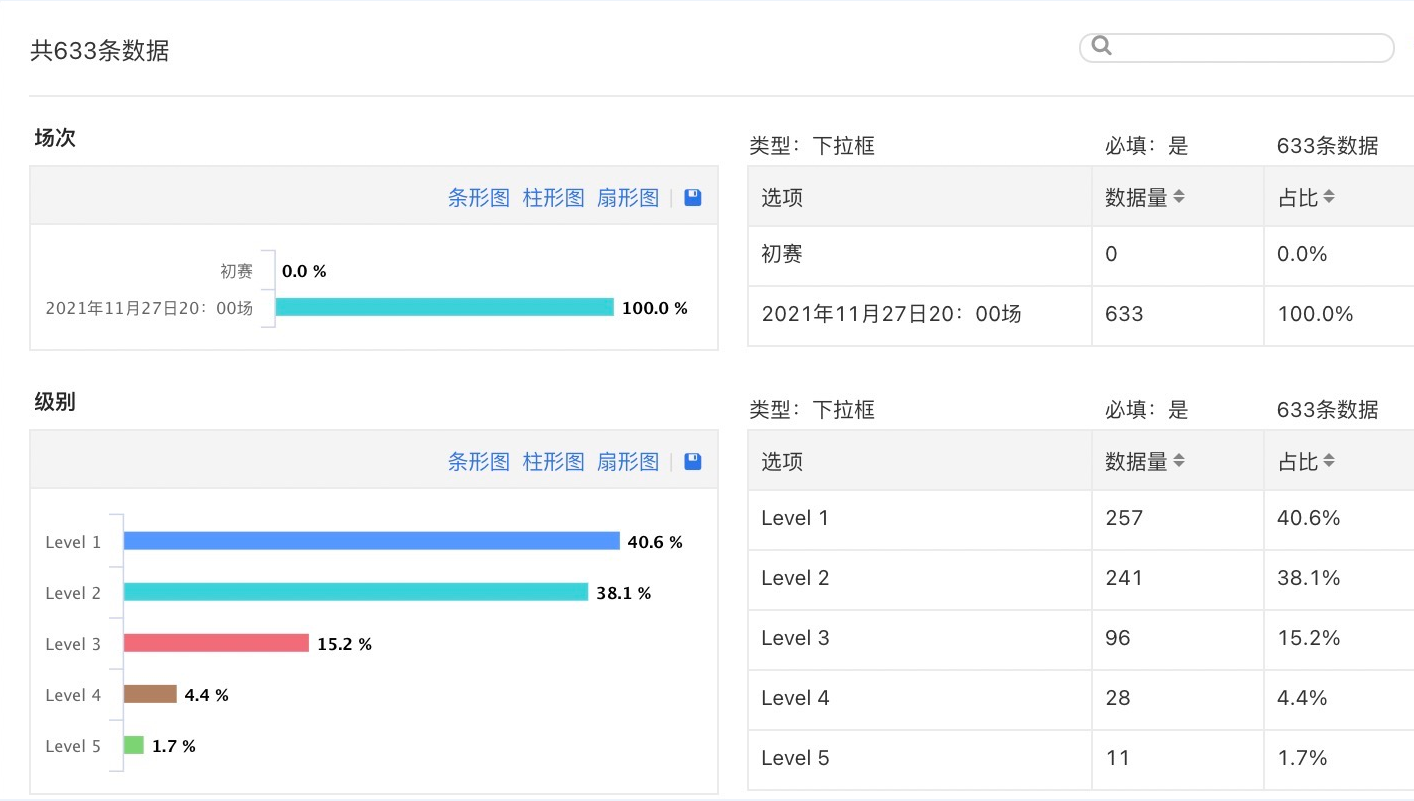Click the Level 1 chart axis label
Viewport: 1414px width, 801px height.
[73, 542]
